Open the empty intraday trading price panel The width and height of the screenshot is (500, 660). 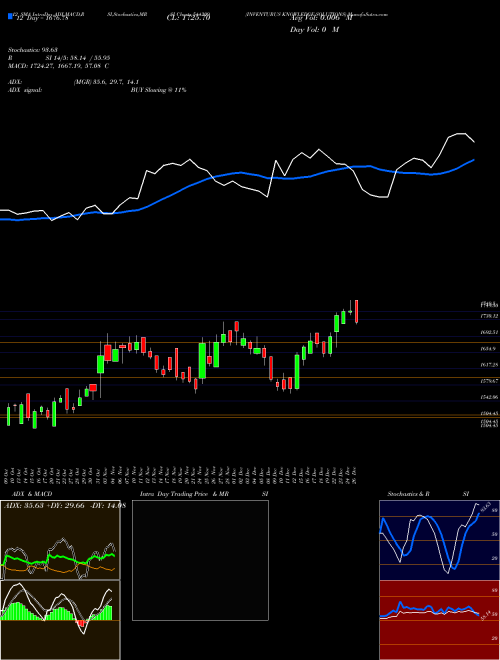(200, 560)
